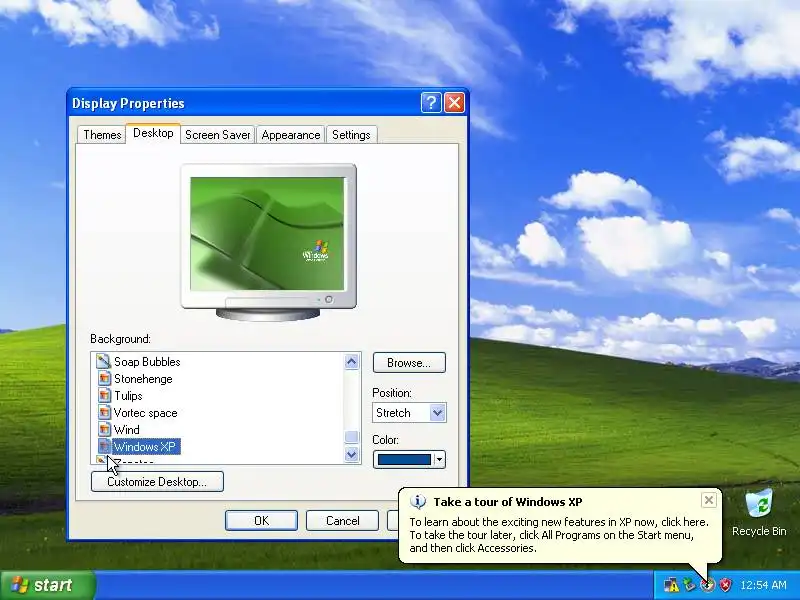Screen dimensions: 800x600
Task: Confirm with the OK button
Action: [261, 520]
